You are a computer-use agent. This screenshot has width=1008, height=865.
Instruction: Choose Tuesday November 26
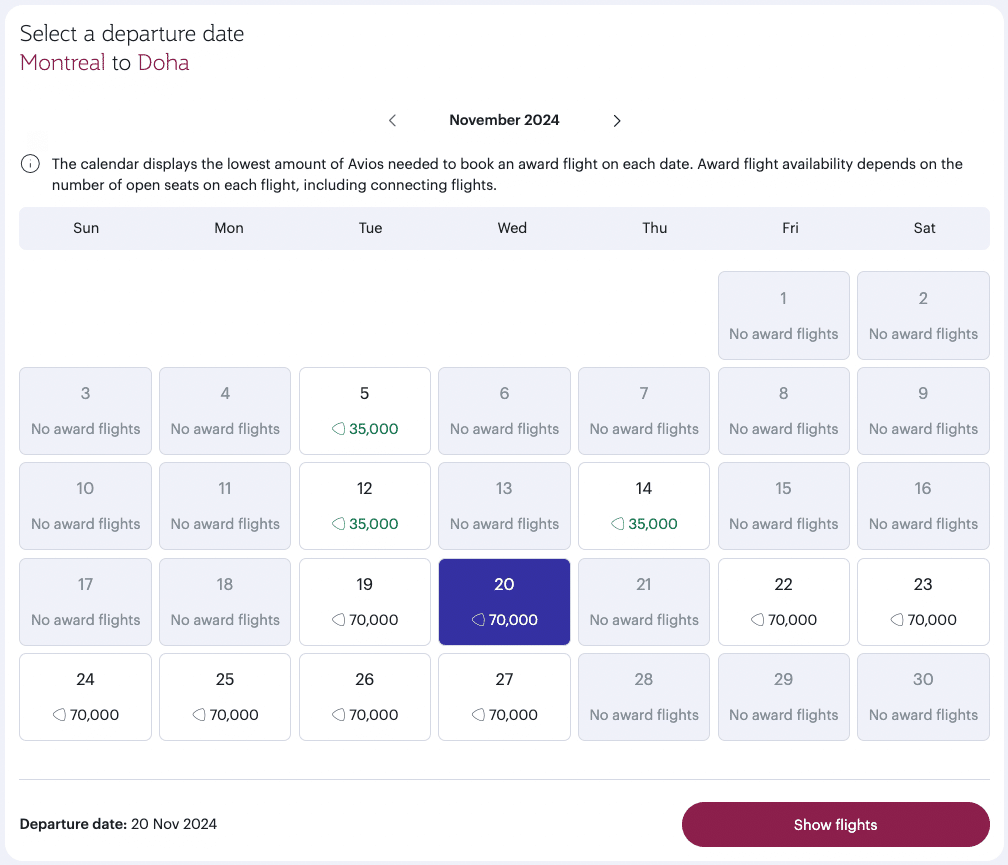[x=364, y=697]
